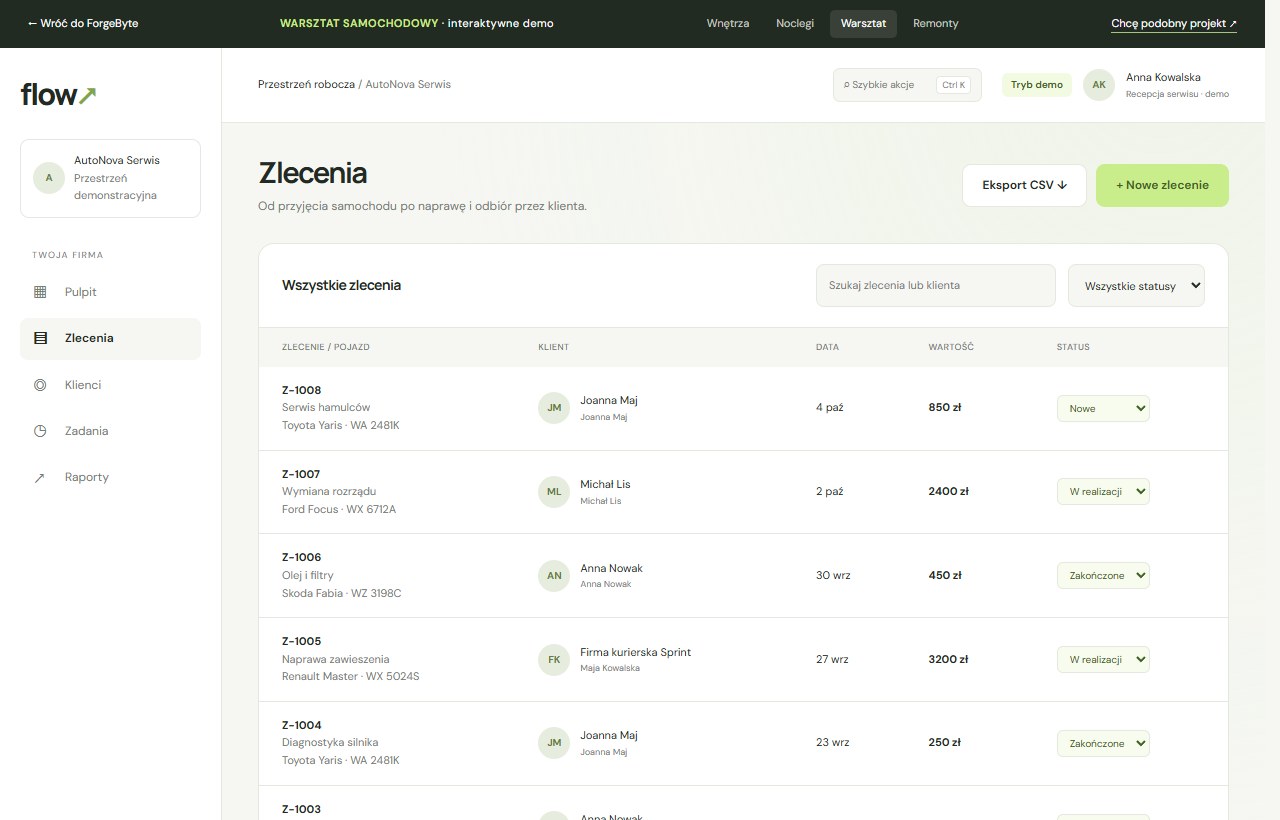Click the Tryb demo badge
Screen dimensions: 1280x820
click(1037, 85)
